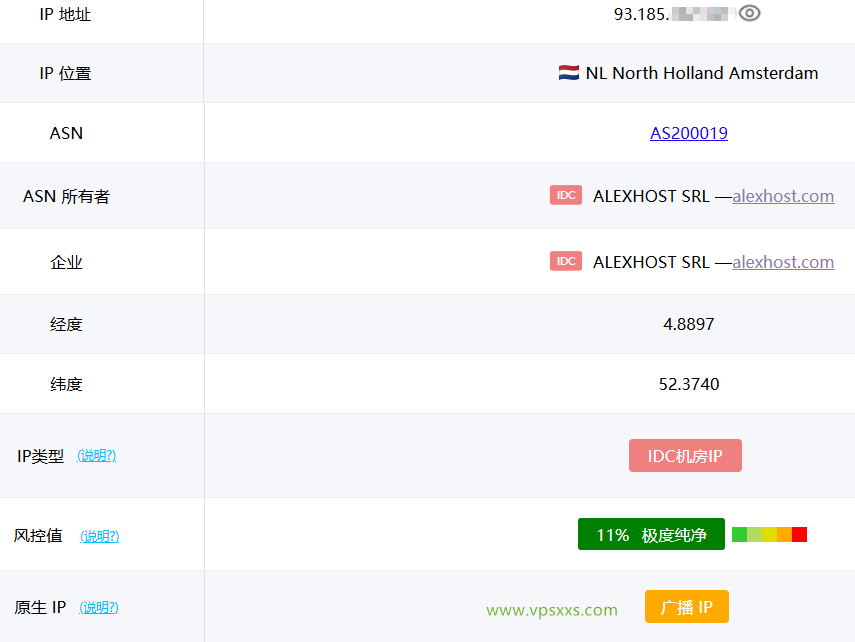Image resolution: width=855 pixels, height=642 pixels.
Task: Click the red segment of risk scale
Action: click(x=799, y=535)
